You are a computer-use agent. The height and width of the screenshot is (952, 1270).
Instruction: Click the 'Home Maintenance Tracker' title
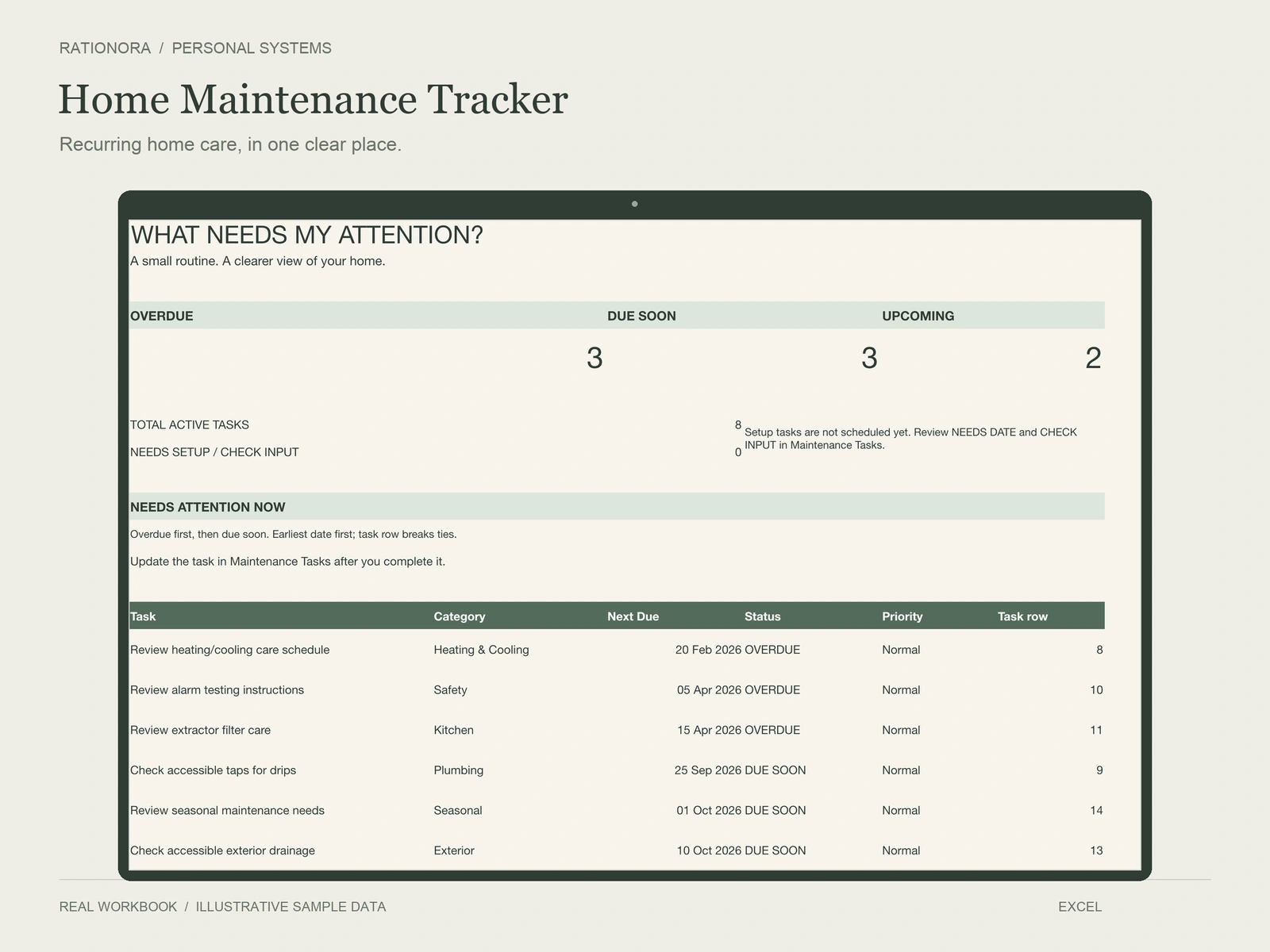[x=313, y=99]
